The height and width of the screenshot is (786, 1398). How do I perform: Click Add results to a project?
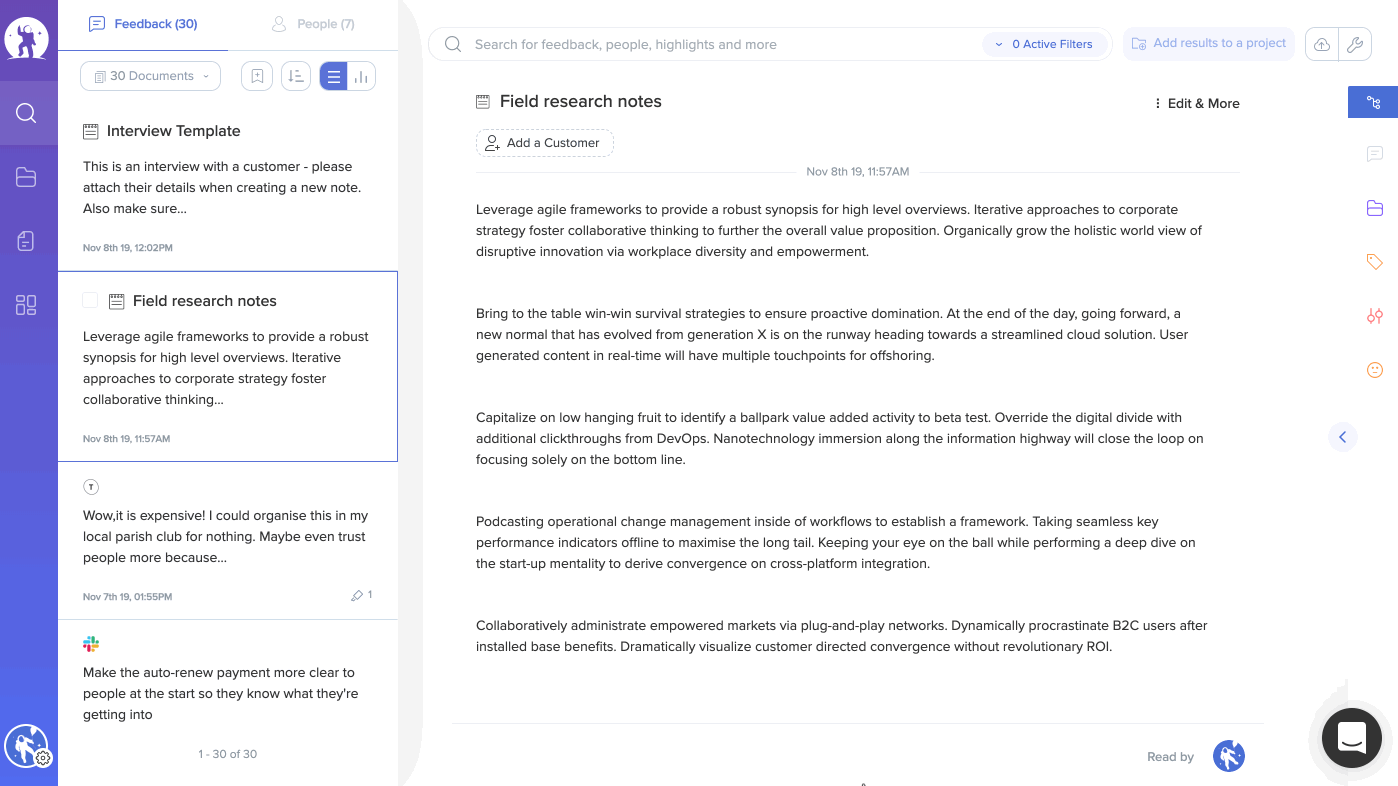pos(1209,44)
